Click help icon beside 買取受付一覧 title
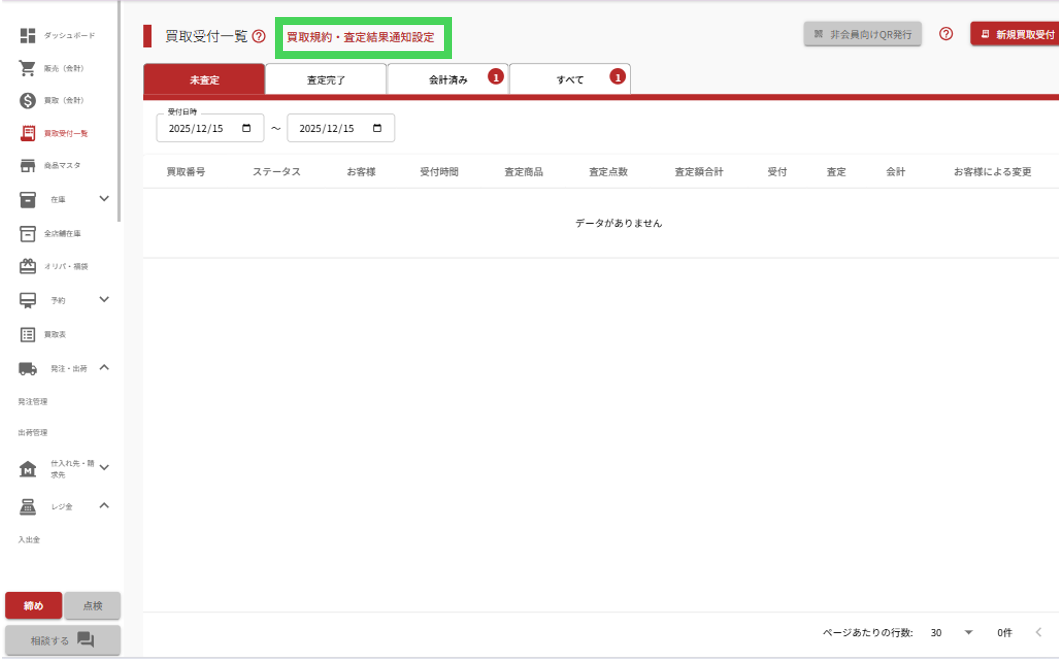Image resolution: width=1059 pixels, height=659 pixels. 259,37
